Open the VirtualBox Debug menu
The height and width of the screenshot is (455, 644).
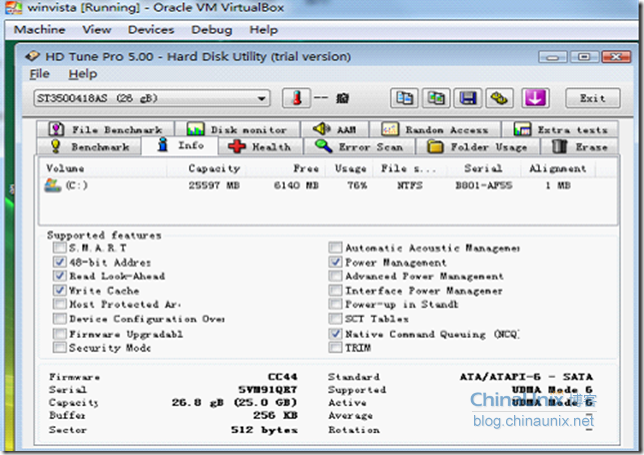(212, 30)
